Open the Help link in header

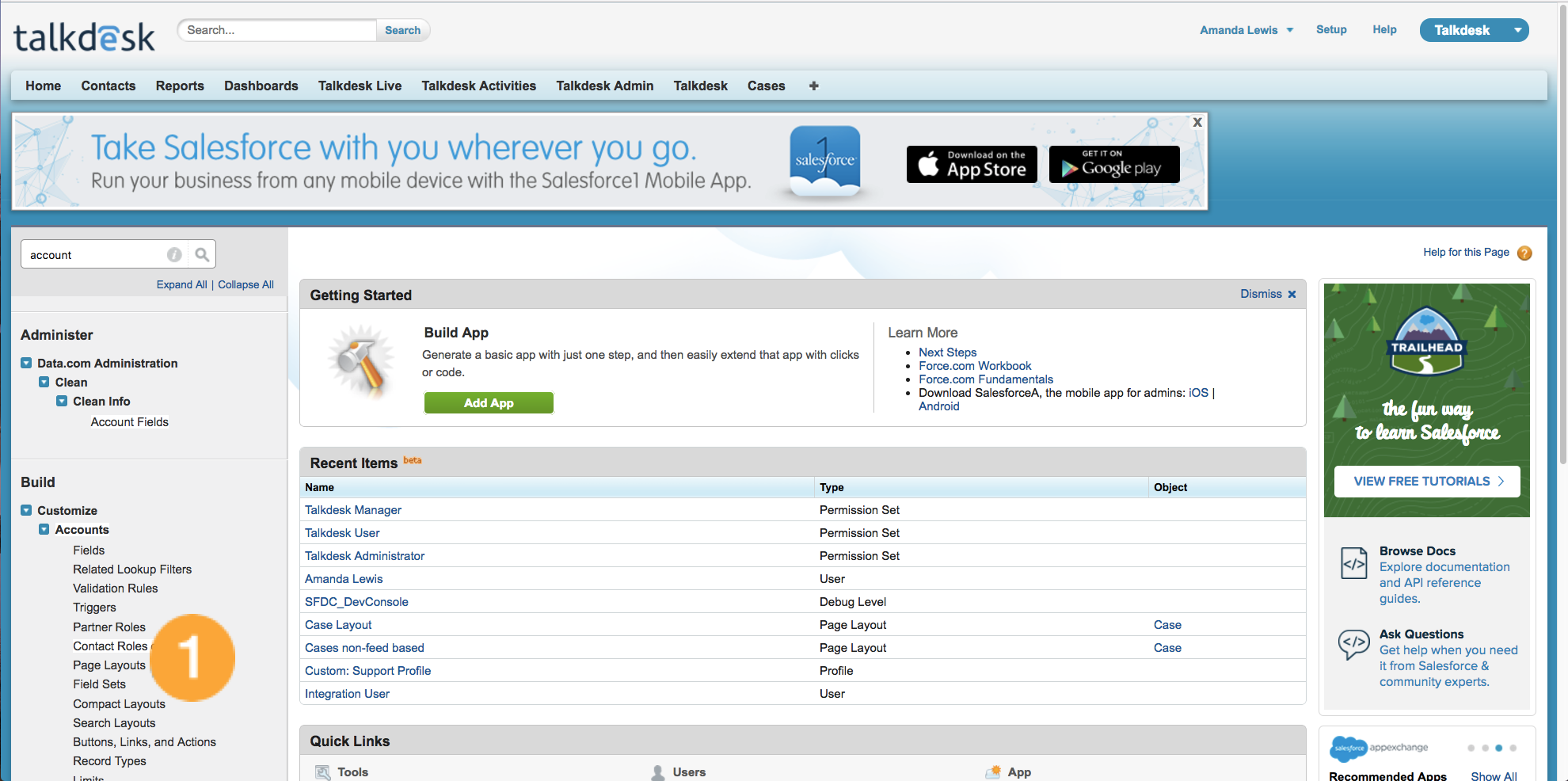[x=1384, y=29]
